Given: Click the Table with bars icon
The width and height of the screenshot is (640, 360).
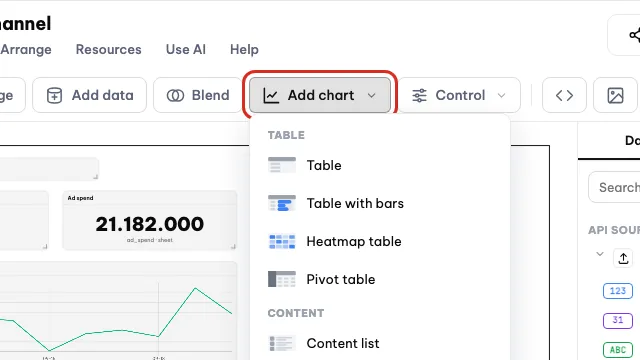Looking at the screenshot, I should pyautogui.click(x=282, y=203).
